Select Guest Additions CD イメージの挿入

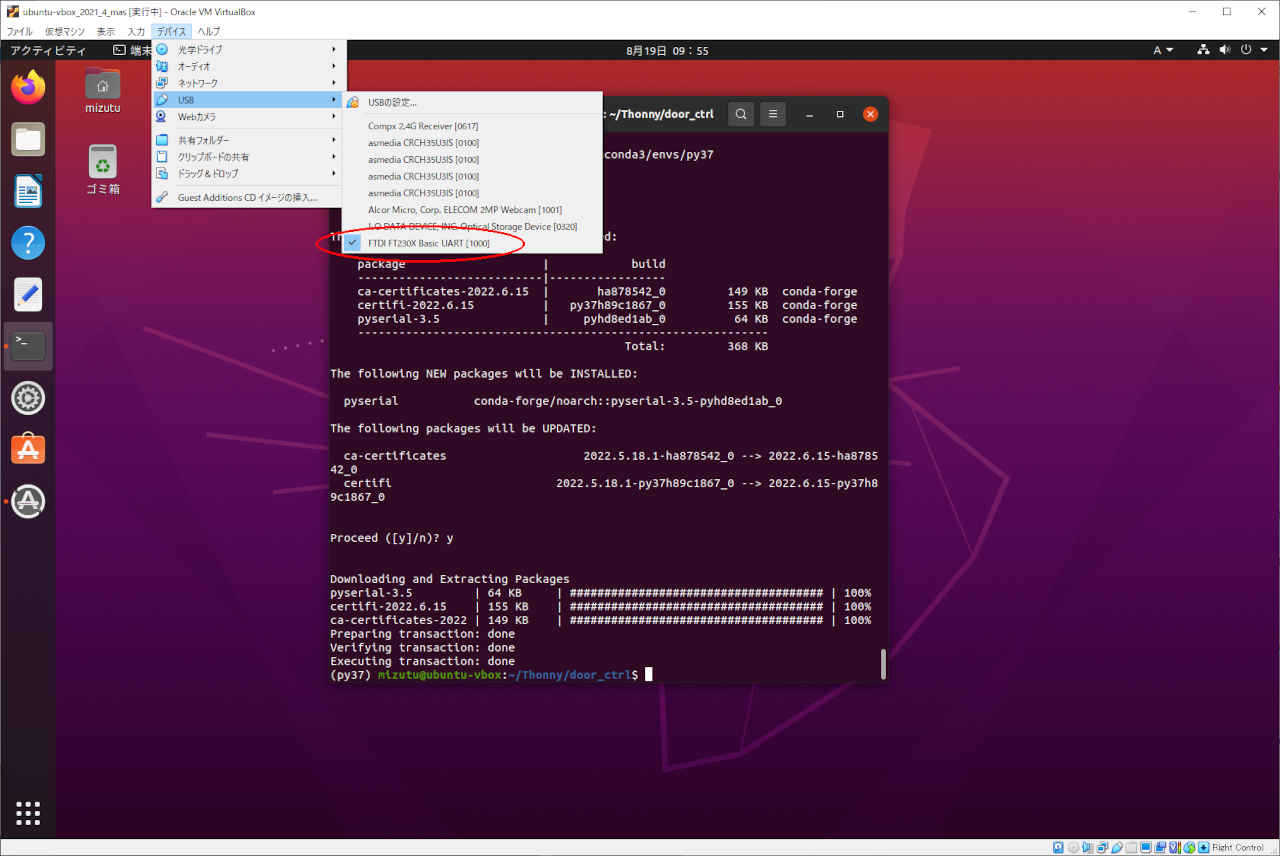(246, 197)
